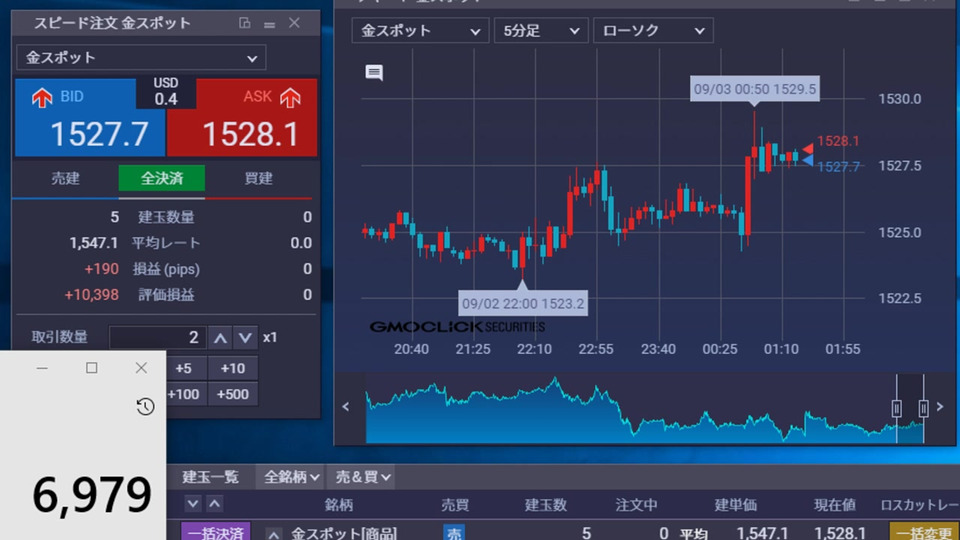Open the 売＆買 filter dropdown
This screenshot has height=540, width=960.
(361, 477)
